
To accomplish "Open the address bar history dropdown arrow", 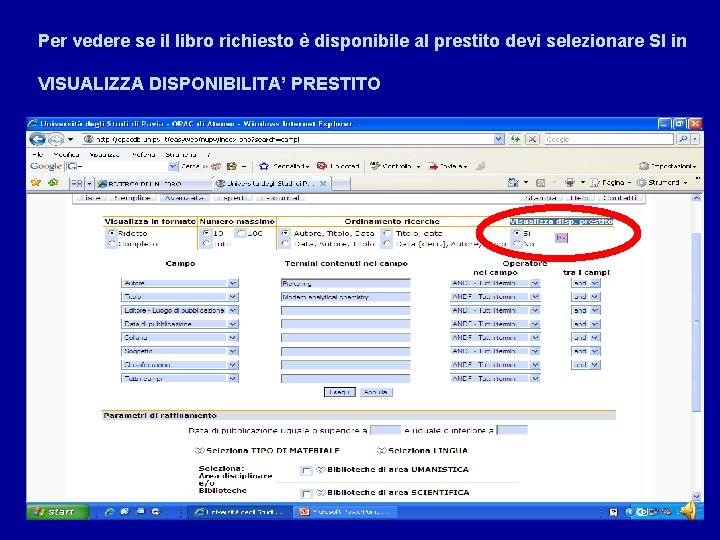I will click(499, 139).
